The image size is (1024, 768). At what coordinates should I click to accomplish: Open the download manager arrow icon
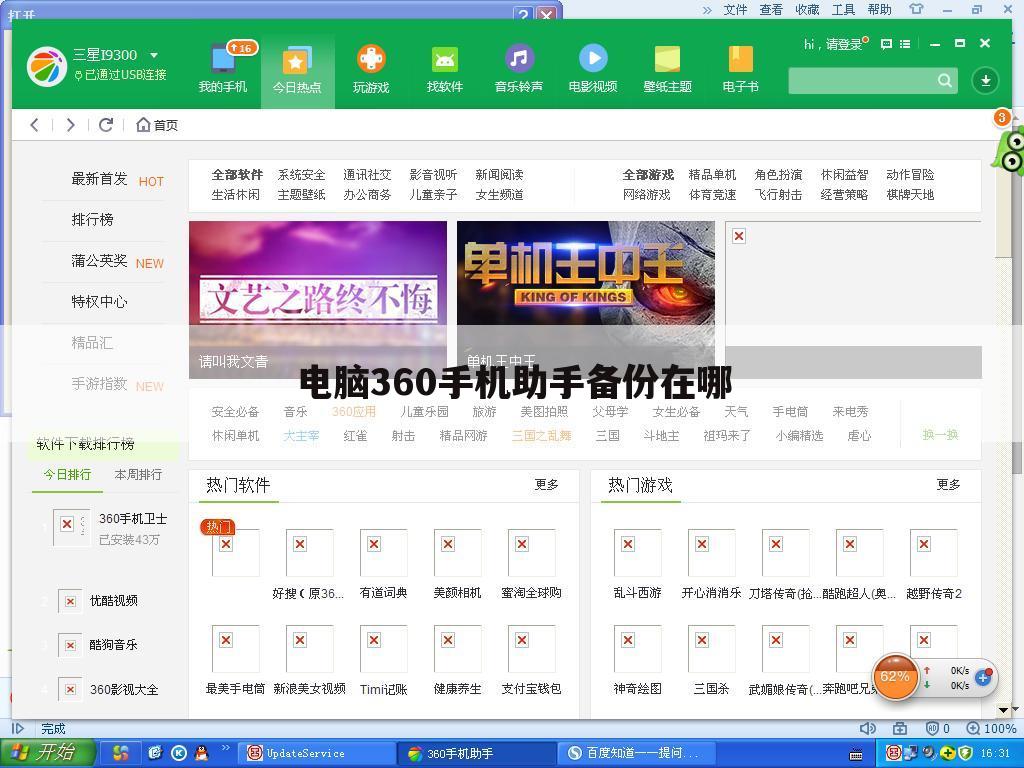click(985, 80)
